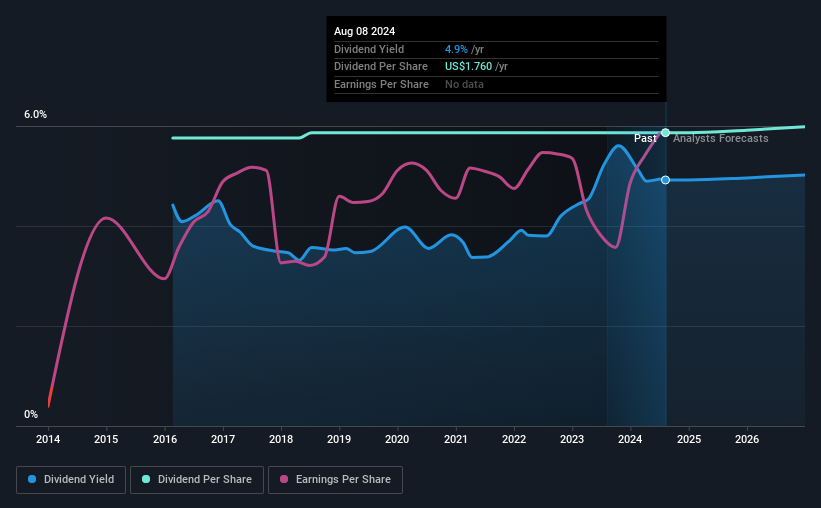Click the Aug 08 2024 tooltip date

[x=364, y=31]
